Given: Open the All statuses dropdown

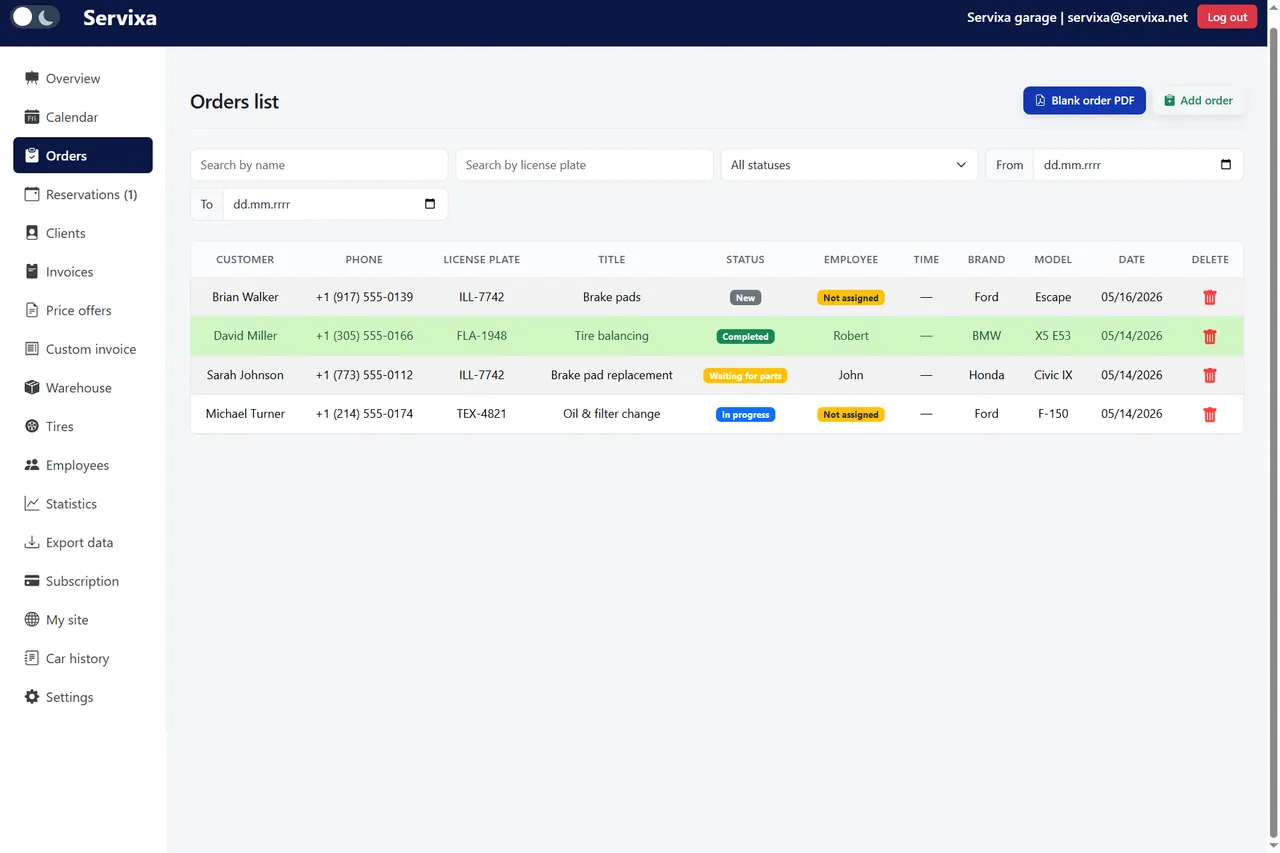Looking at the screenshot, I should click(849, 165).
